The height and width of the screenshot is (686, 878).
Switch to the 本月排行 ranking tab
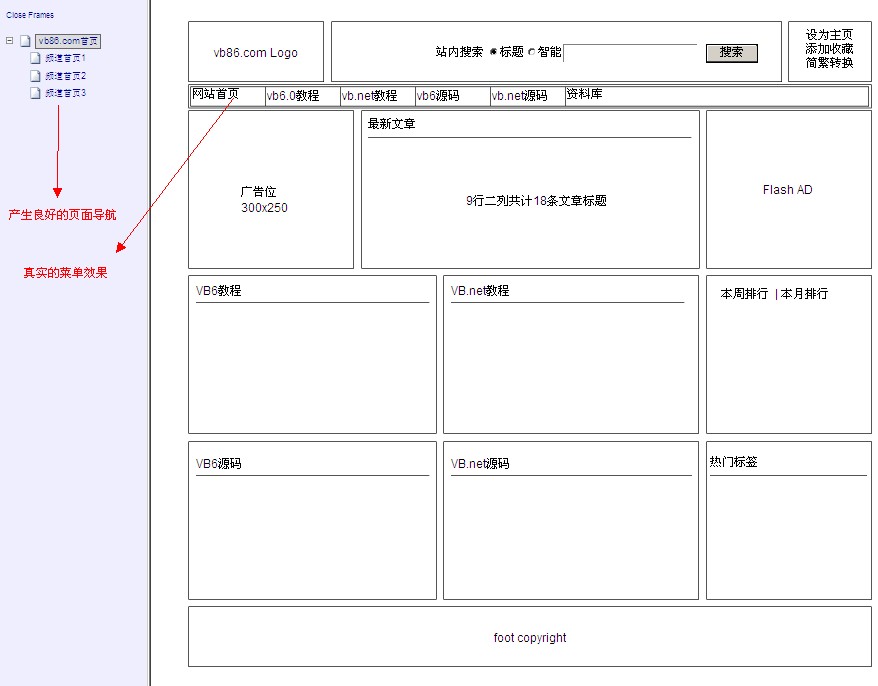coord(804,294)
